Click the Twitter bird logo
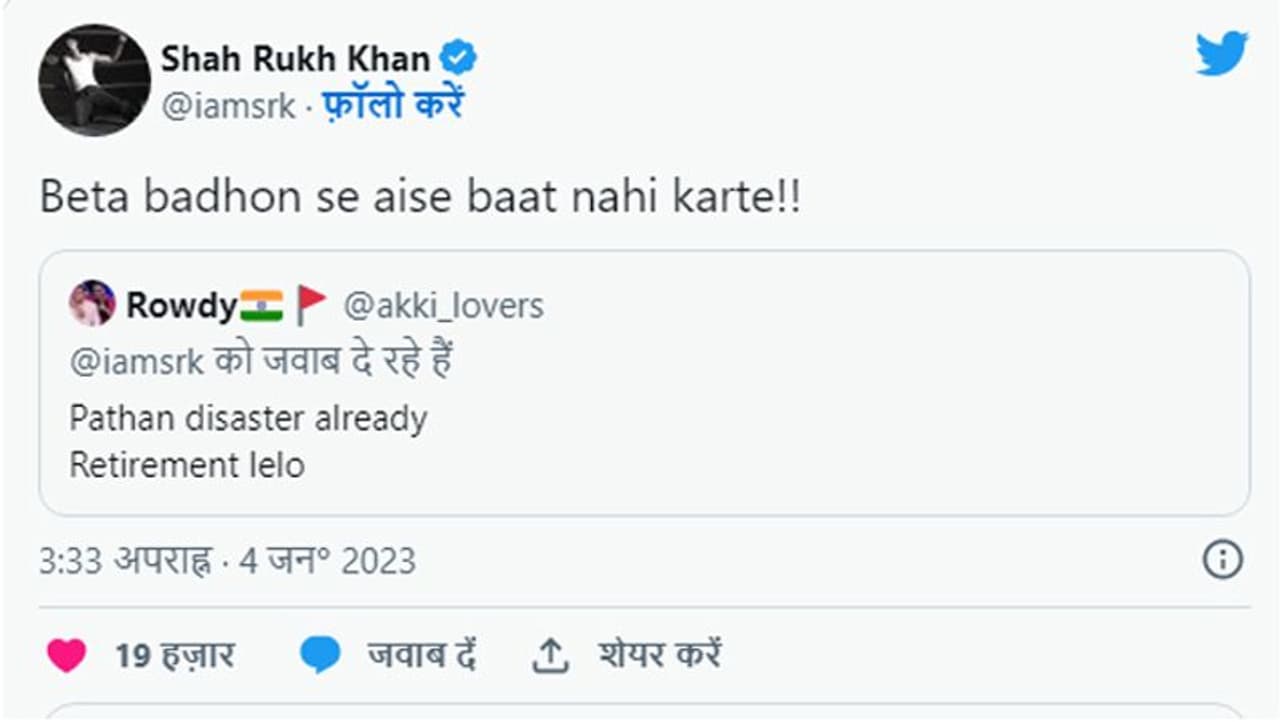1280x722 pixels. pos(1221,53)
